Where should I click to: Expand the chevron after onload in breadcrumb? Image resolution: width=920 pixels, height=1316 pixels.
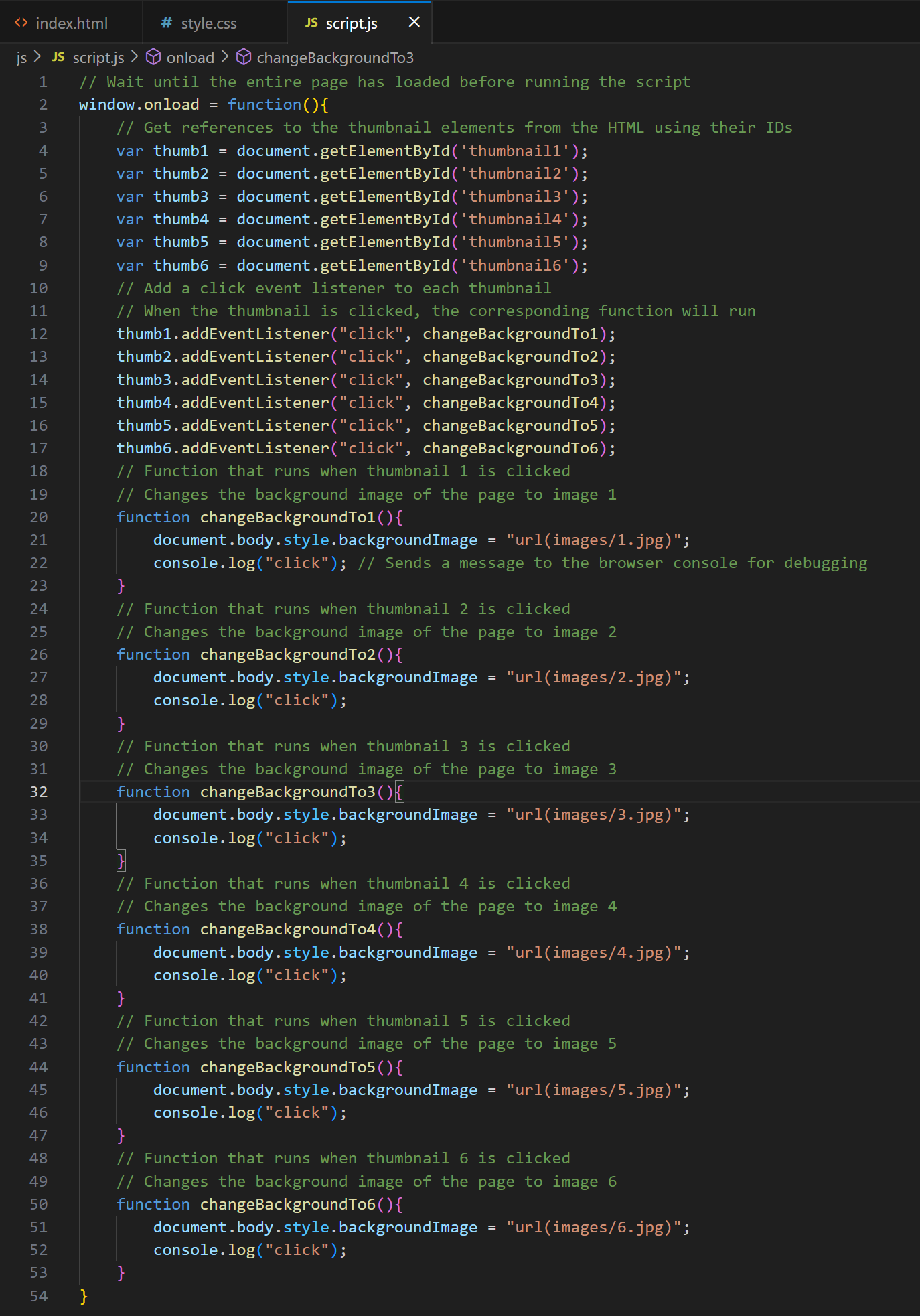[x=225, y=58]
